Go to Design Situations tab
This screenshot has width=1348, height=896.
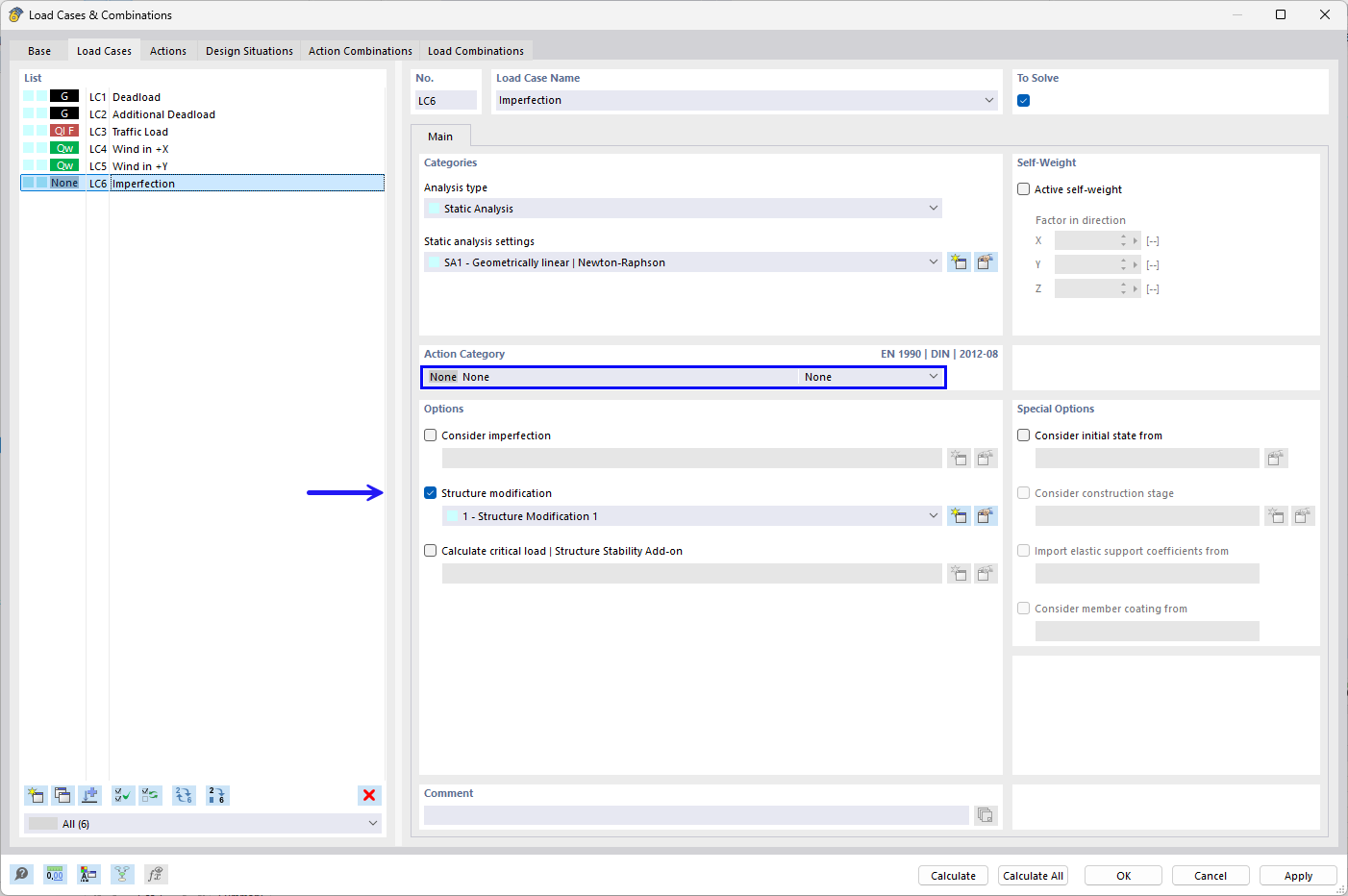click(249, 51)
